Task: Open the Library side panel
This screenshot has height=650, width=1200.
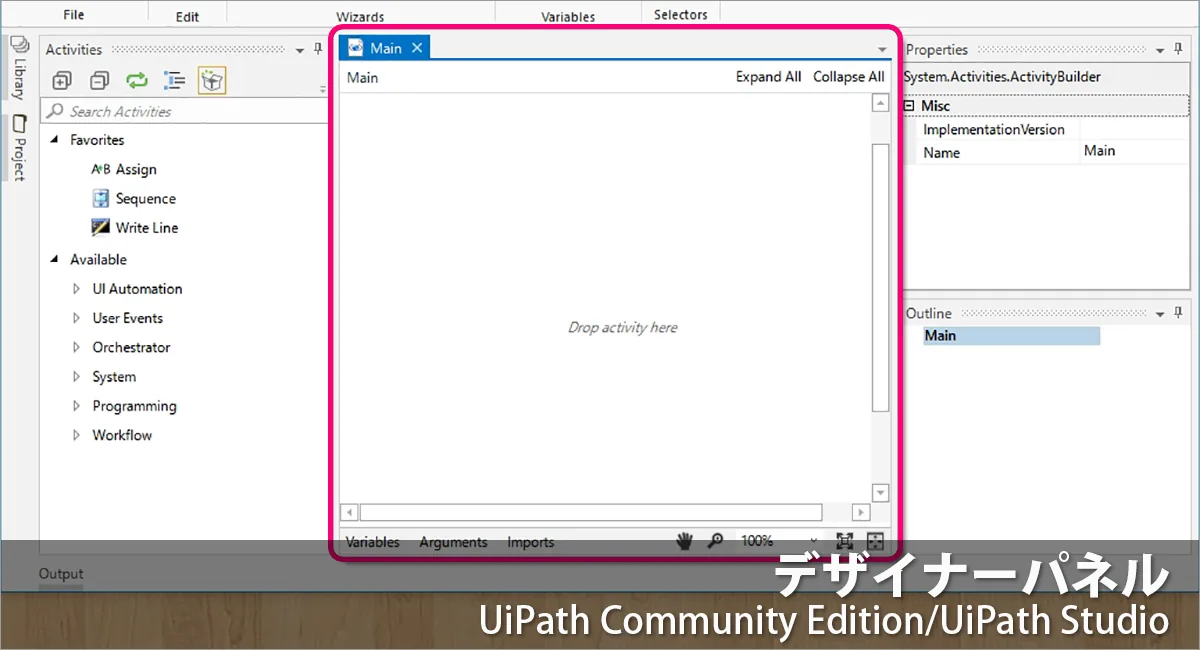Action: 18,68
